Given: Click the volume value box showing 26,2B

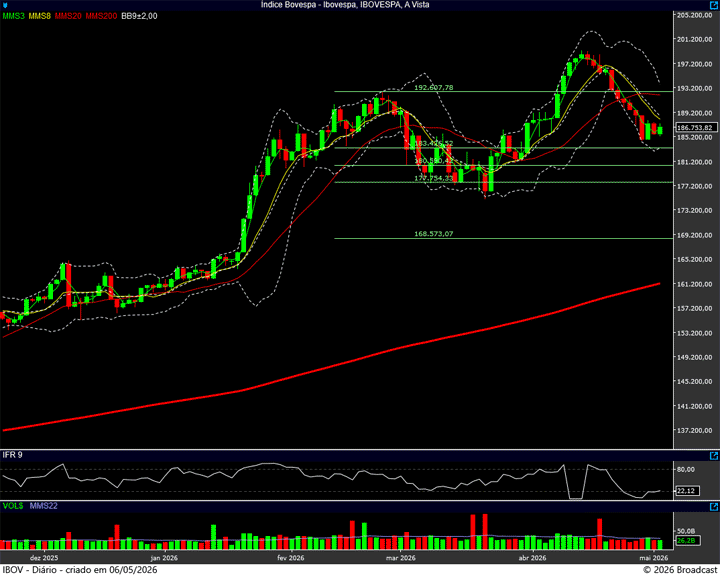Looking at the screenshot, I should click(x=687, y=541).
